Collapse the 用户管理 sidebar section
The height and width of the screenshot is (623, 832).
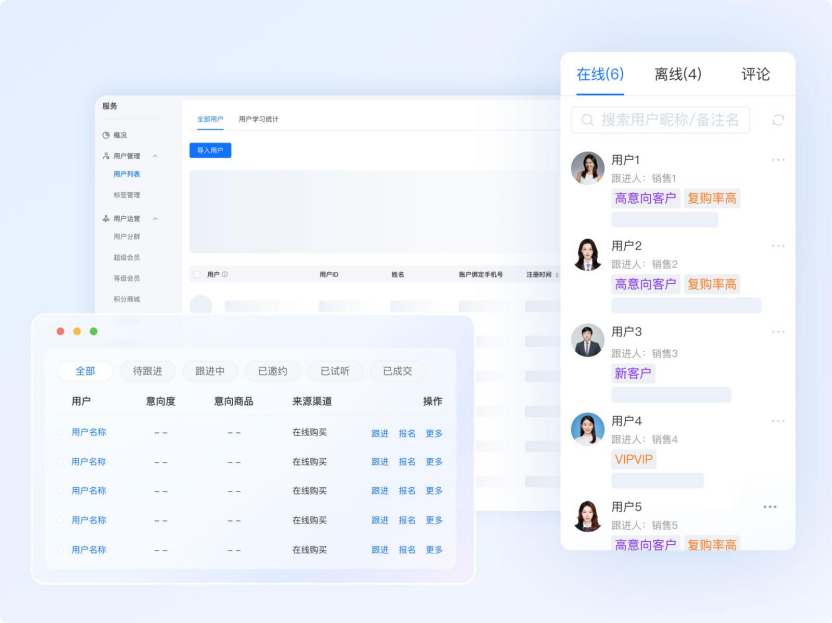[x=156, y=155]
